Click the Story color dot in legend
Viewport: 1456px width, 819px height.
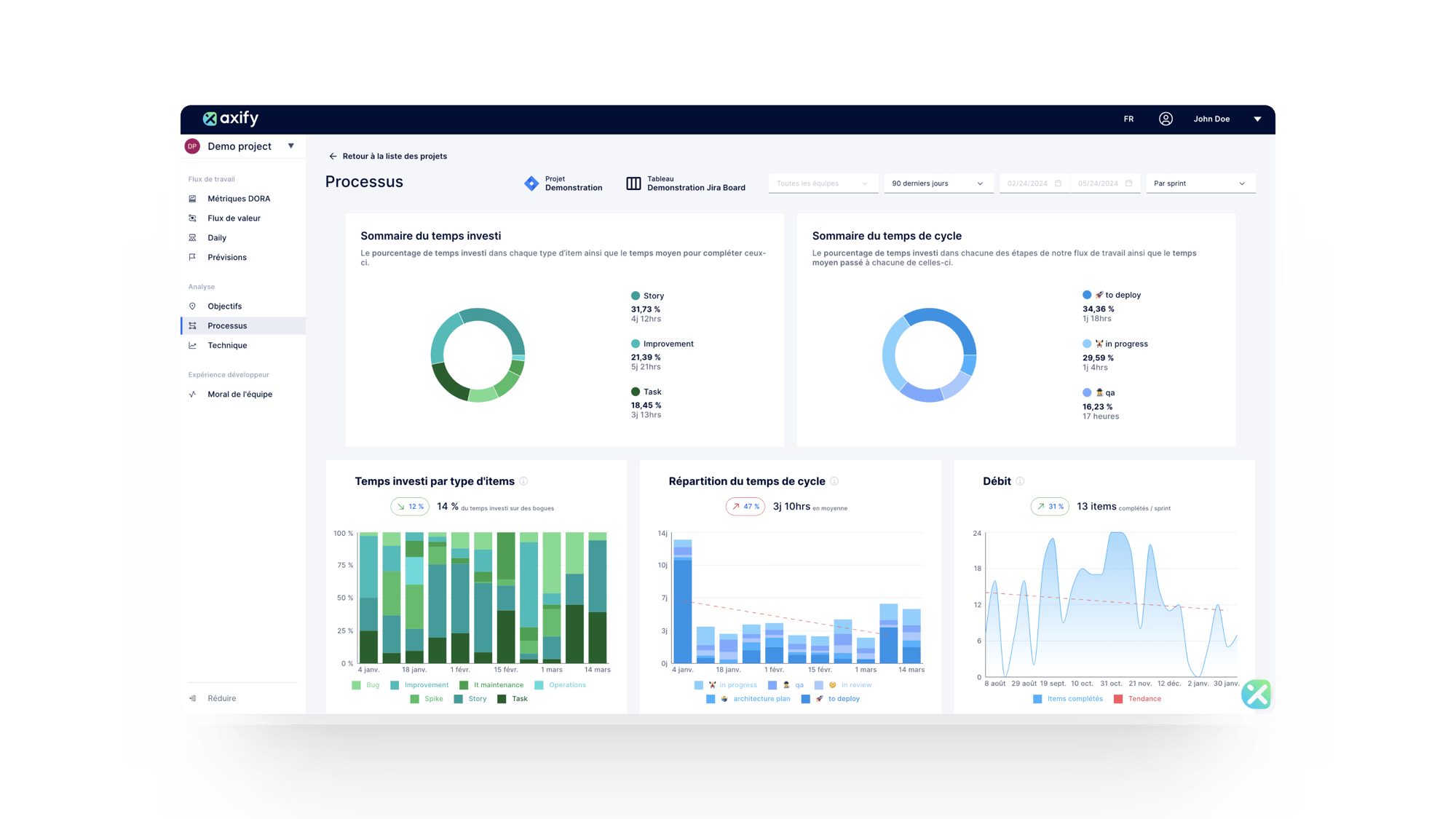point(636,296)
